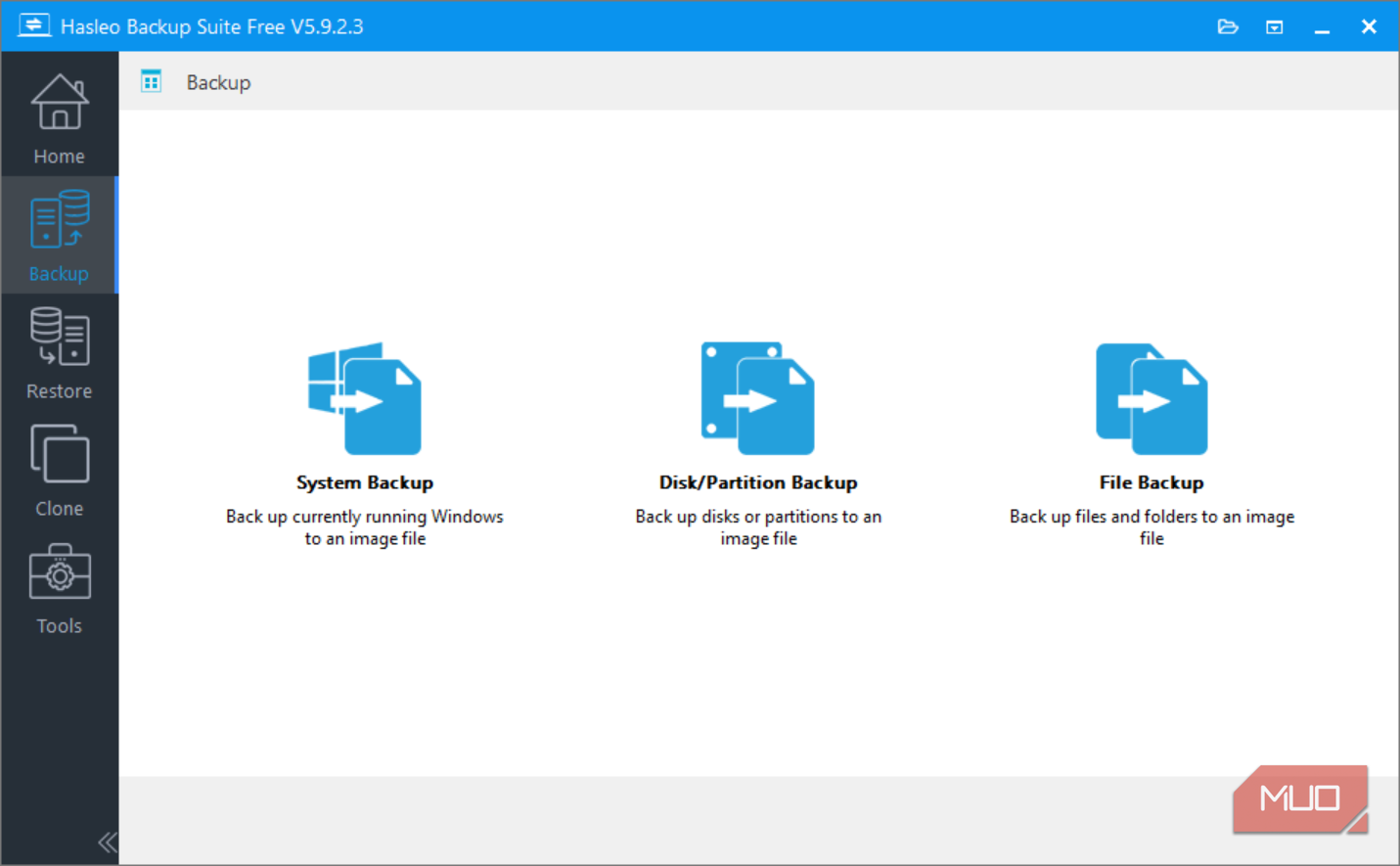This screenshot has width=1400, height=866.
Task: Click the Disk/Partition Backup title
Action: pyautogui.click(x=758, y=482)
